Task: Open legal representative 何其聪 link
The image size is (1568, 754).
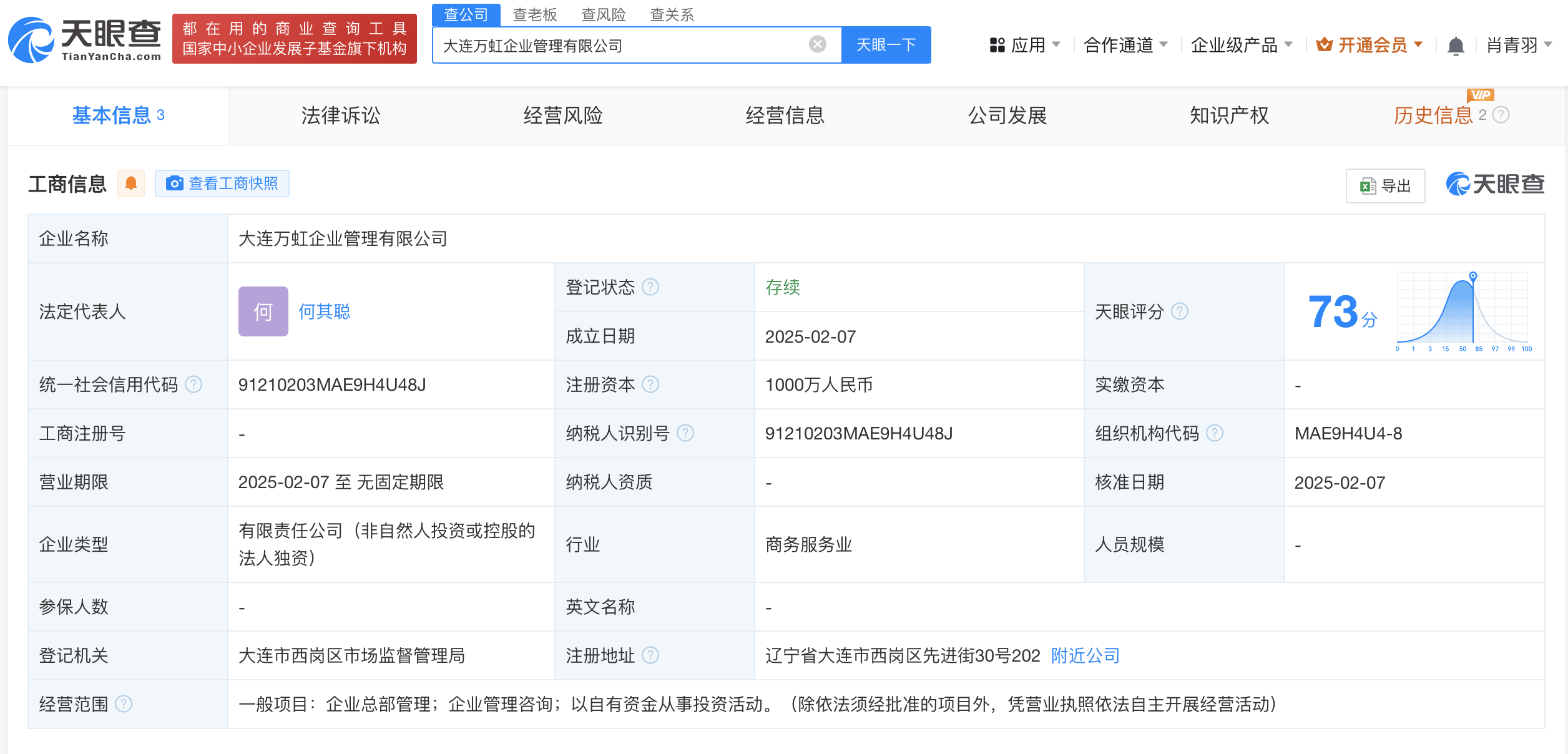Action: pyautogui.click(x=325, y=311)
